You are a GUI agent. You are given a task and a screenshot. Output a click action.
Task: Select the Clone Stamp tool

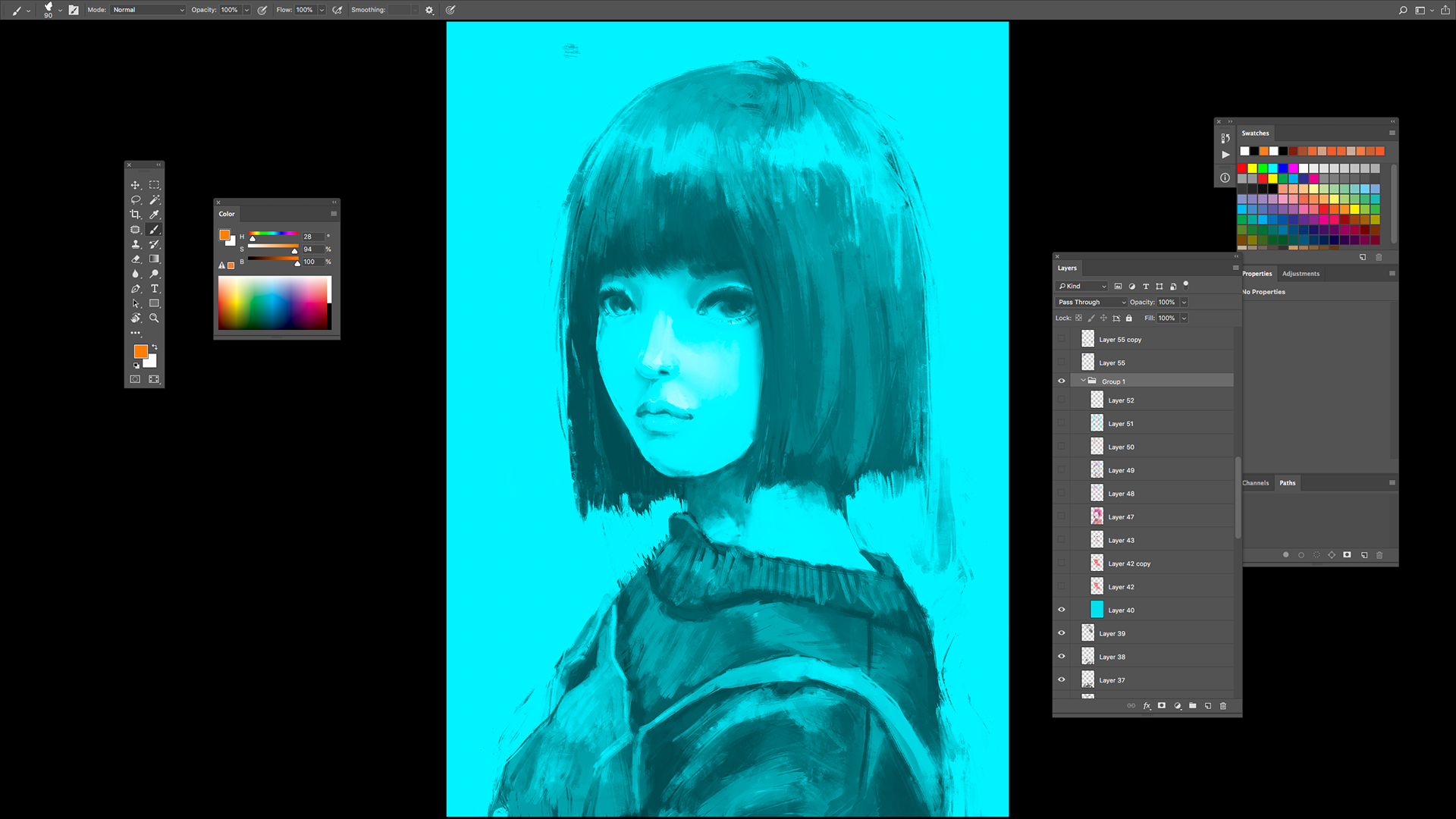coord(136,244)
